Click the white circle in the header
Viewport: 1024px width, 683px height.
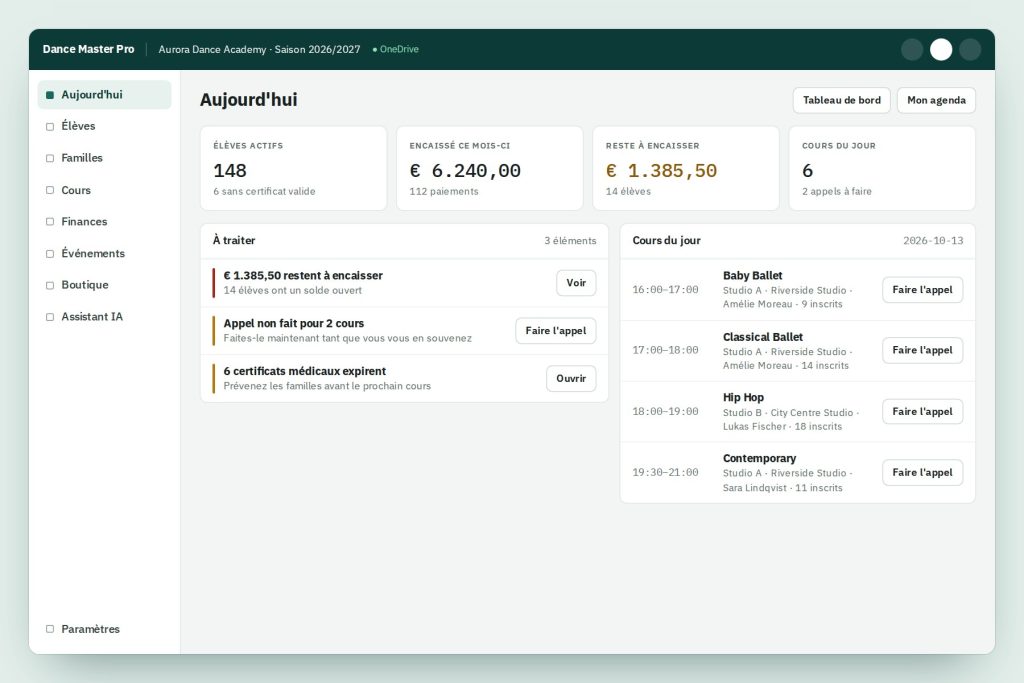pos(941,50)
